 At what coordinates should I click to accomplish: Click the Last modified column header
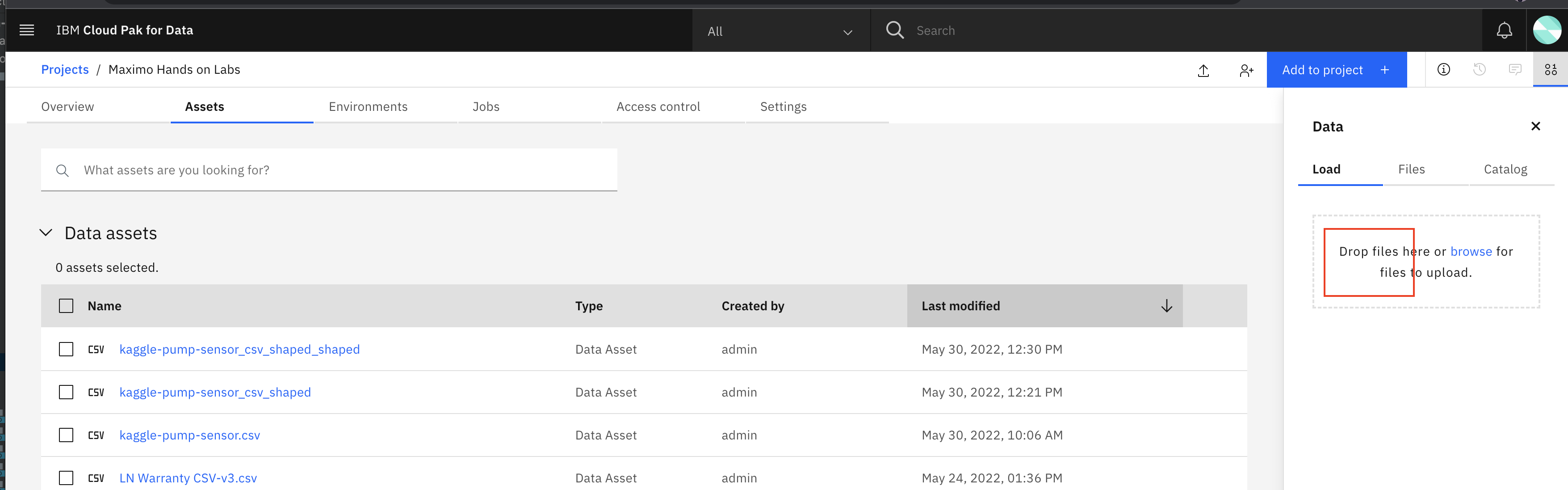tap(1044, 306)
